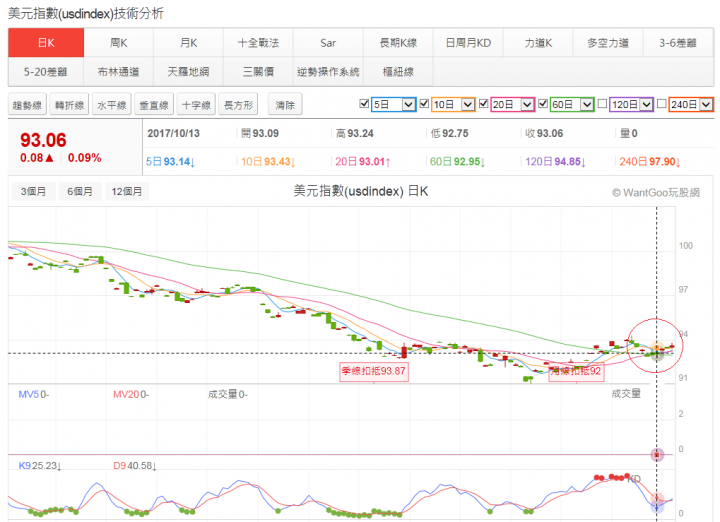Viewport: 720px width, 522px height.
Task: Switch to the 周K tab
Action: (118, 44)
